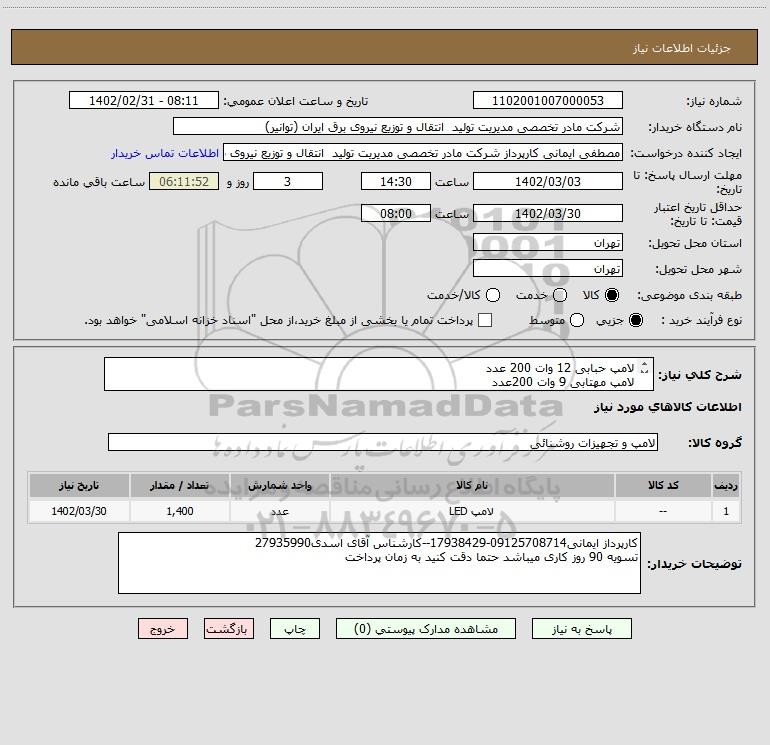Click the quantity cell 1,400
The image size is (770, 745).
(x=180, y=511)
